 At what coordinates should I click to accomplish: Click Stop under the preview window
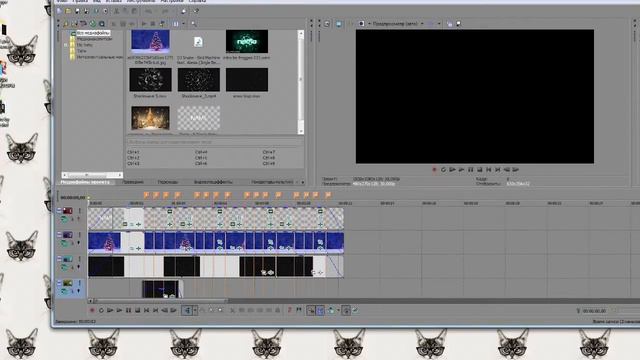(480, 169)
